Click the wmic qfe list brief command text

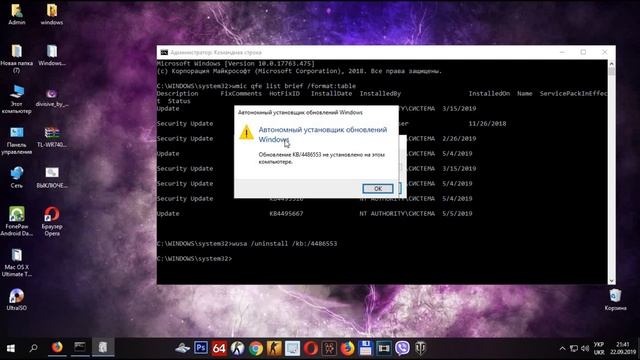[x=293, y=86]
